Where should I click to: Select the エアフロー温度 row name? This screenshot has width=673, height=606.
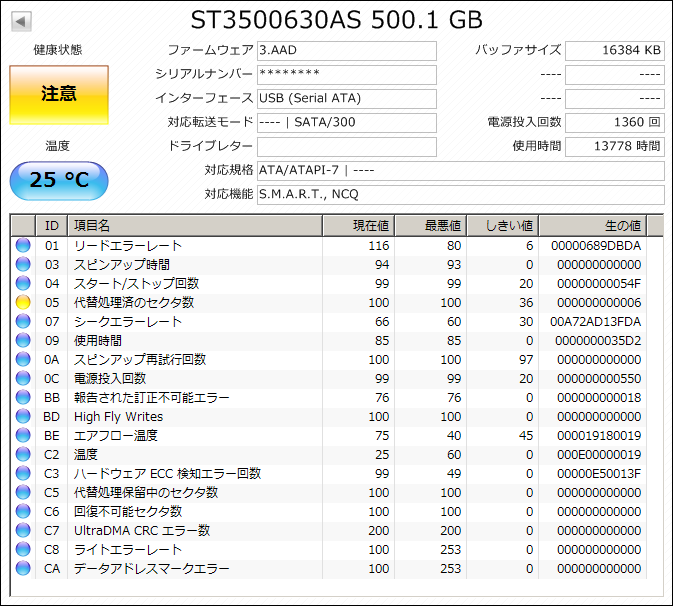(x=116, y=436)
